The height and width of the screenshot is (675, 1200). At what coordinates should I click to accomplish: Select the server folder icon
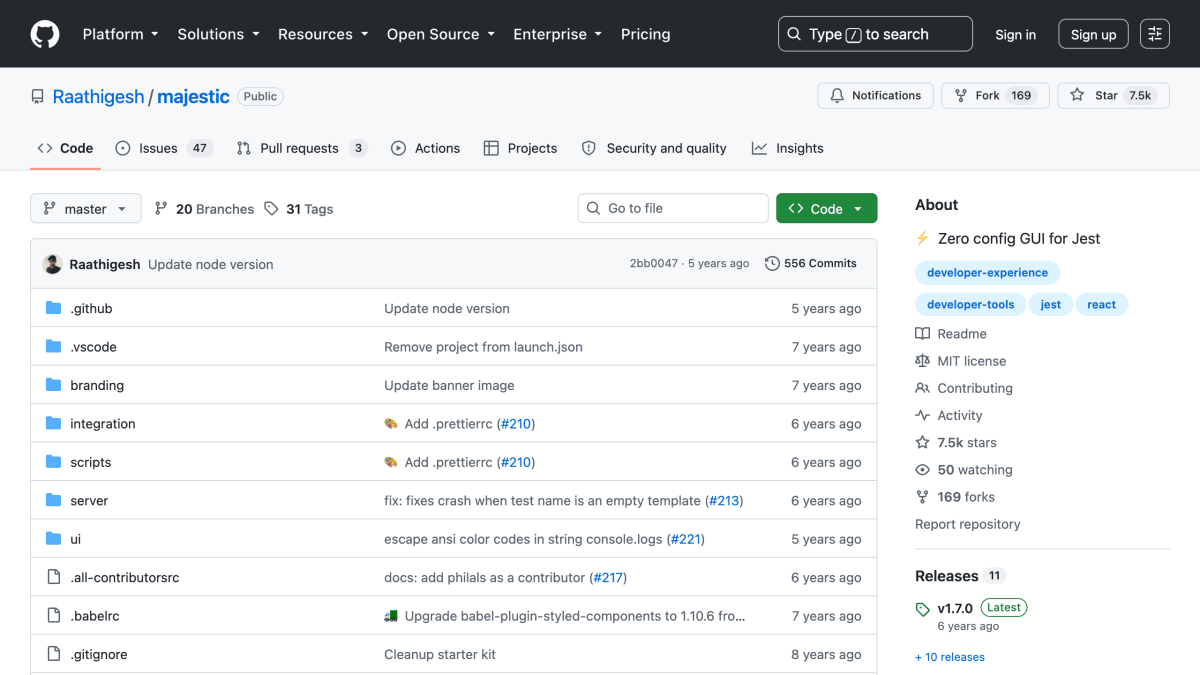[54, 500]
